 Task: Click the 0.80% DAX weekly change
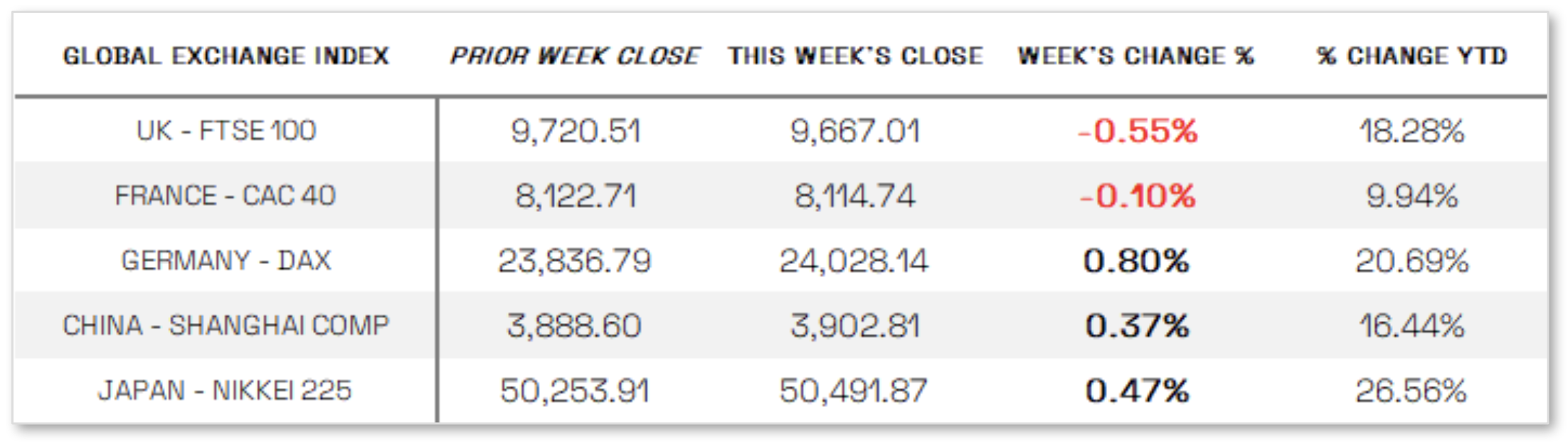click(1136, 261)
